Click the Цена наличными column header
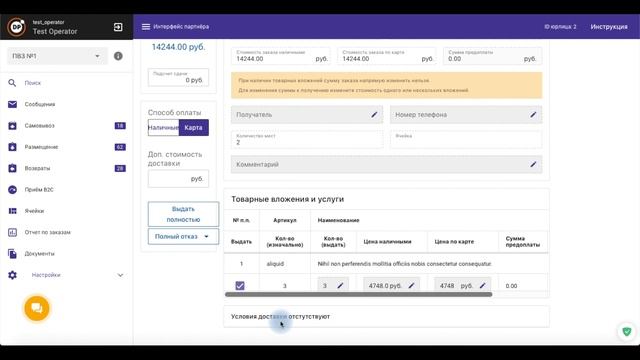This screenshot has width=640, height=360. point(387,242)
